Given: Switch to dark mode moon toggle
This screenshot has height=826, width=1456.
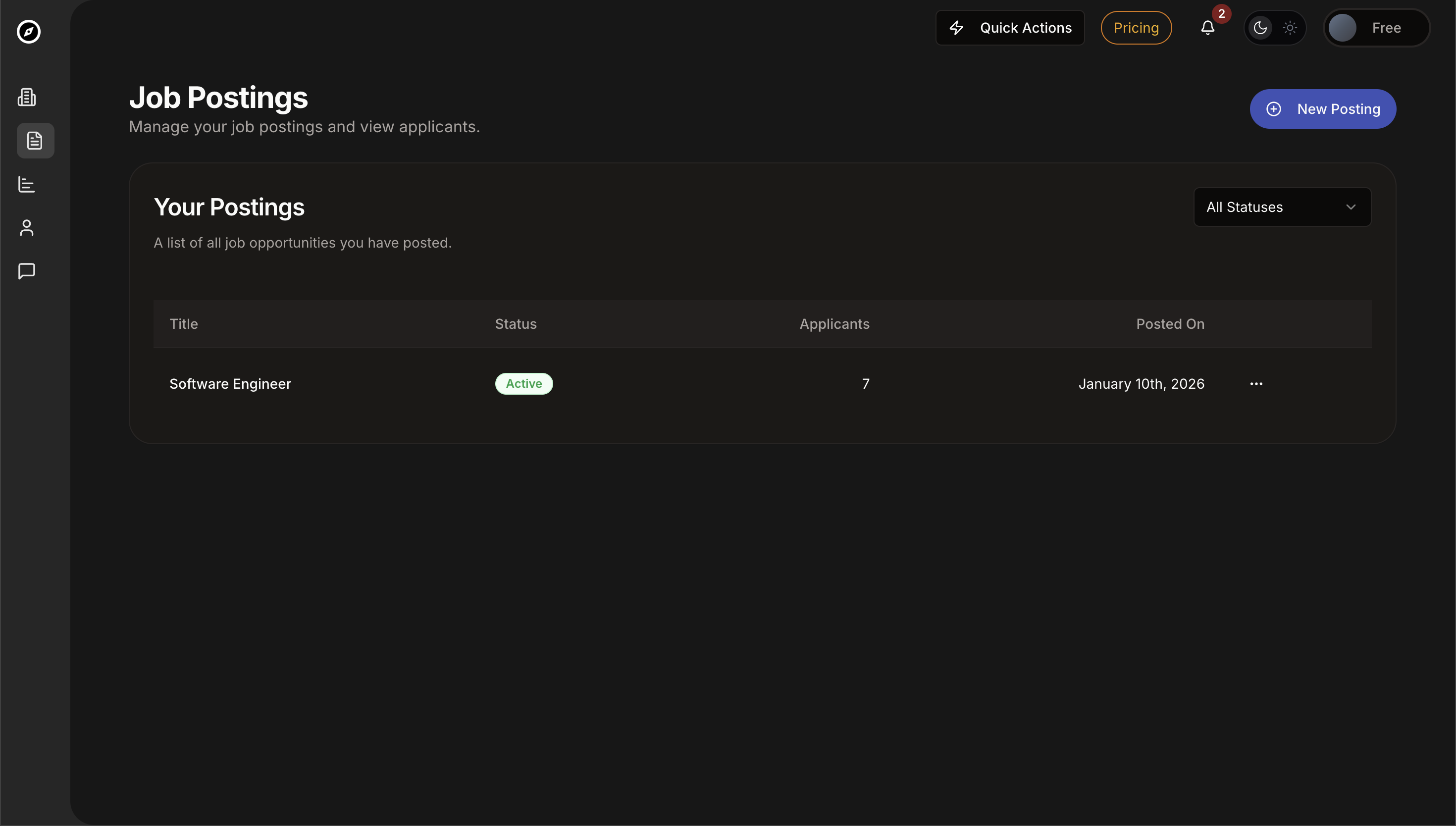Looking at the screenshot, I should tap(1260, 28).
